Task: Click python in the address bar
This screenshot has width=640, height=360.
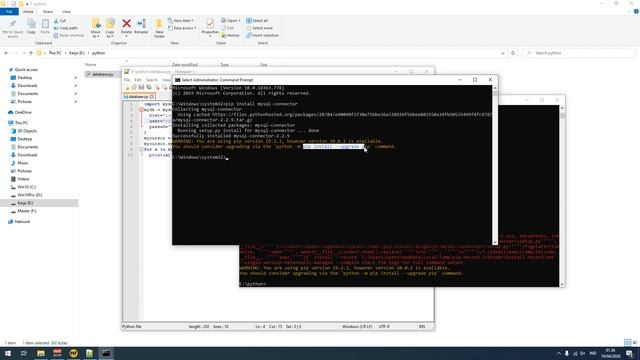Action: coord(98,53)
